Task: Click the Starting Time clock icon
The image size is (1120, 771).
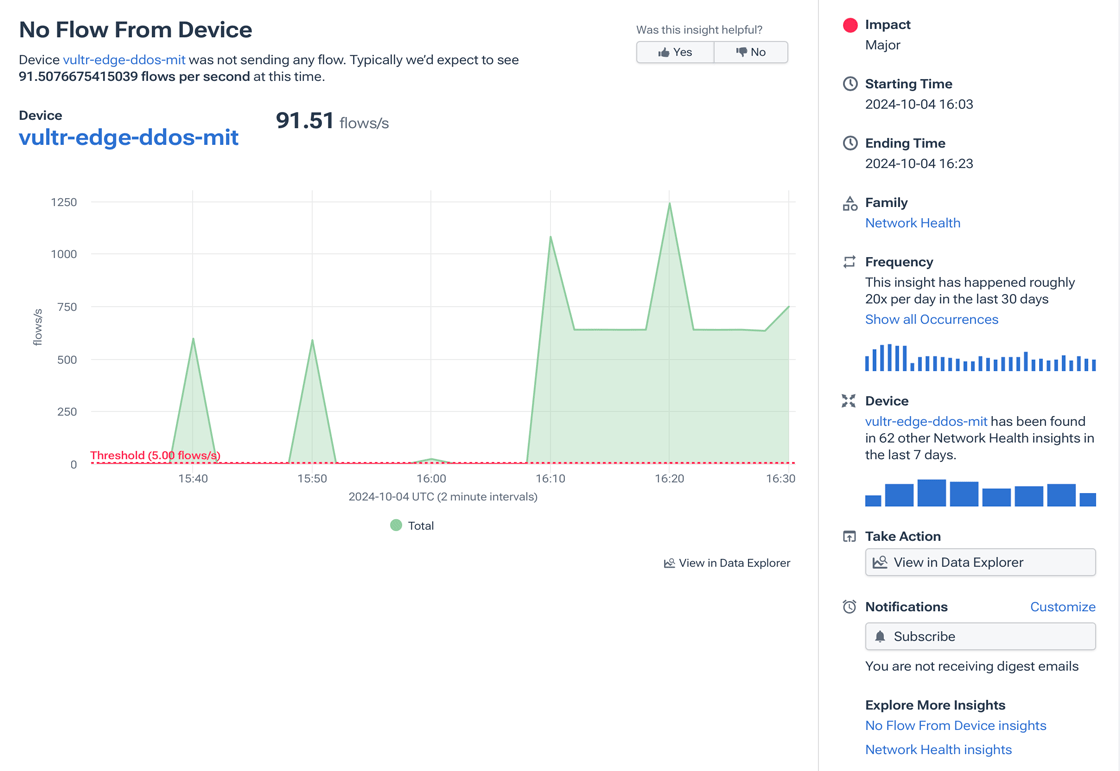Action: 850,84
